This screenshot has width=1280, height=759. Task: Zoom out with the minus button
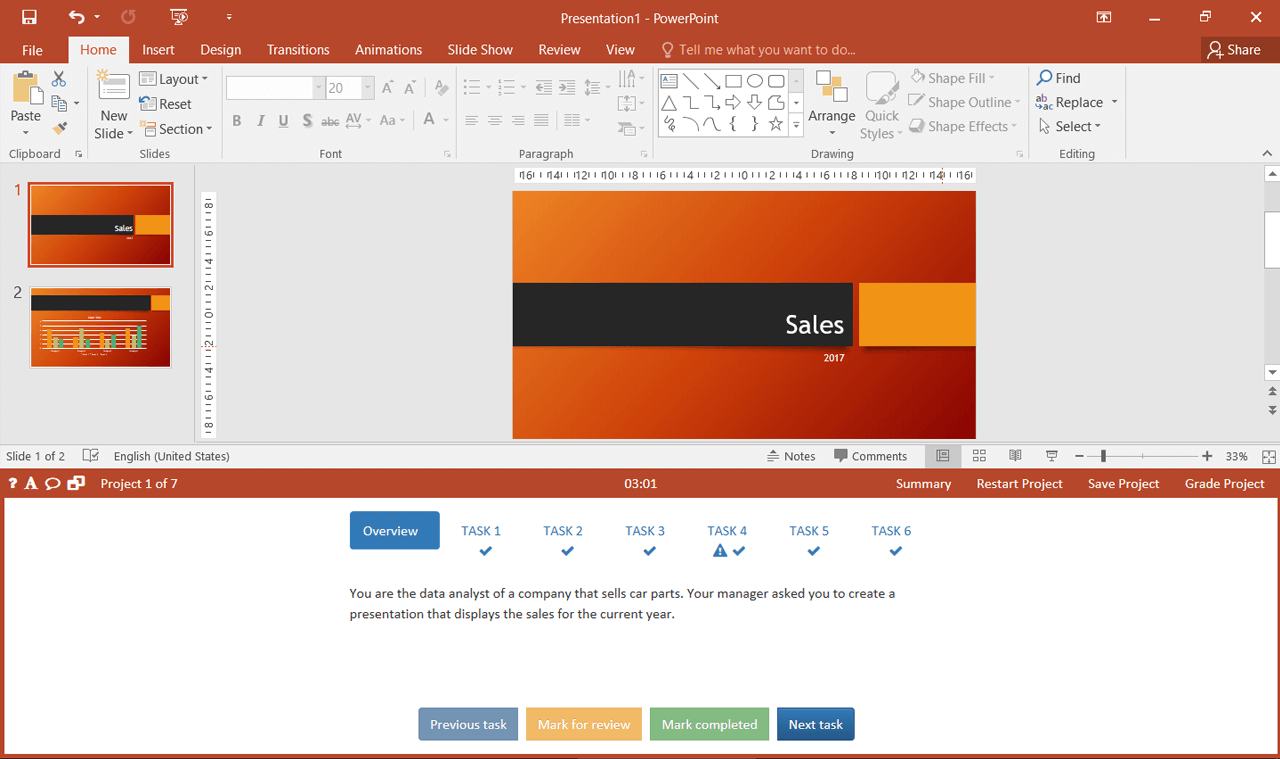click(x=1080, y=456)
